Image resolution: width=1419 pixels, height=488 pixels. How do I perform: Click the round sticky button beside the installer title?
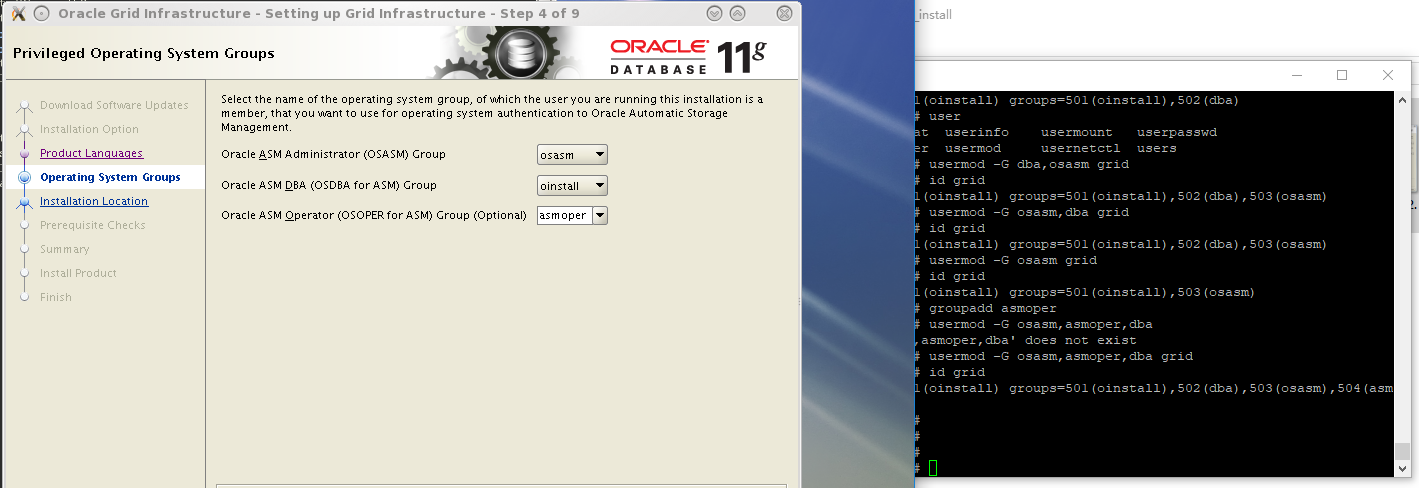(41, 13)
